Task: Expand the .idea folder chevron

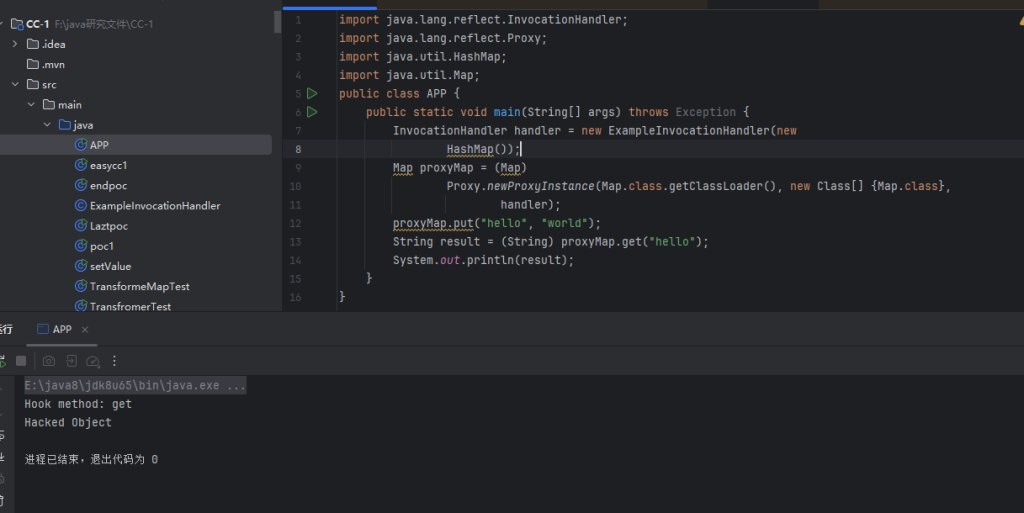Action: pos(15,44)
